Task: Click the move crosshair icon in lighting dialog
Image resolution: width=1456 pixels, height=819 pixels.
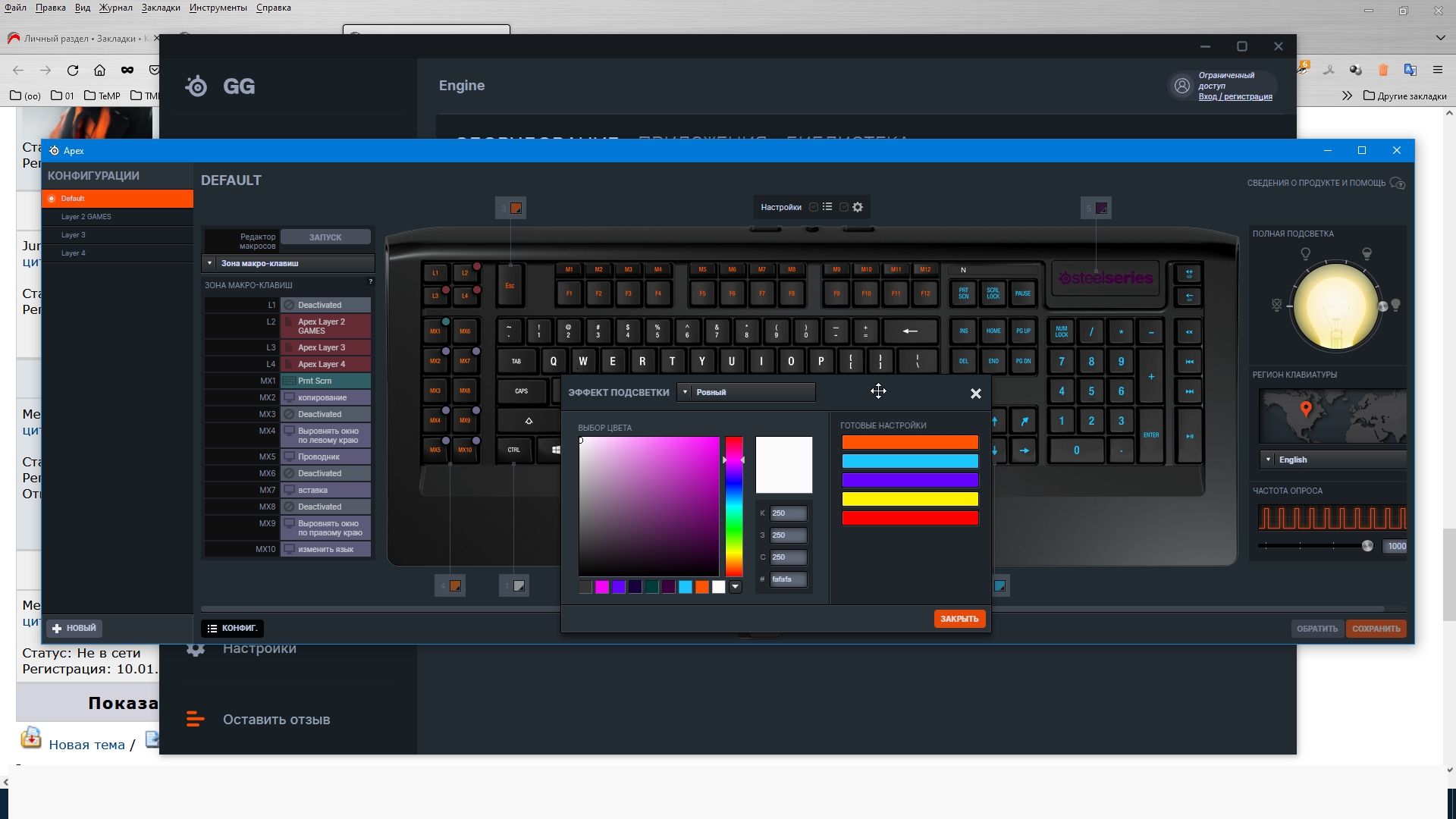Action: click(878, 391)
